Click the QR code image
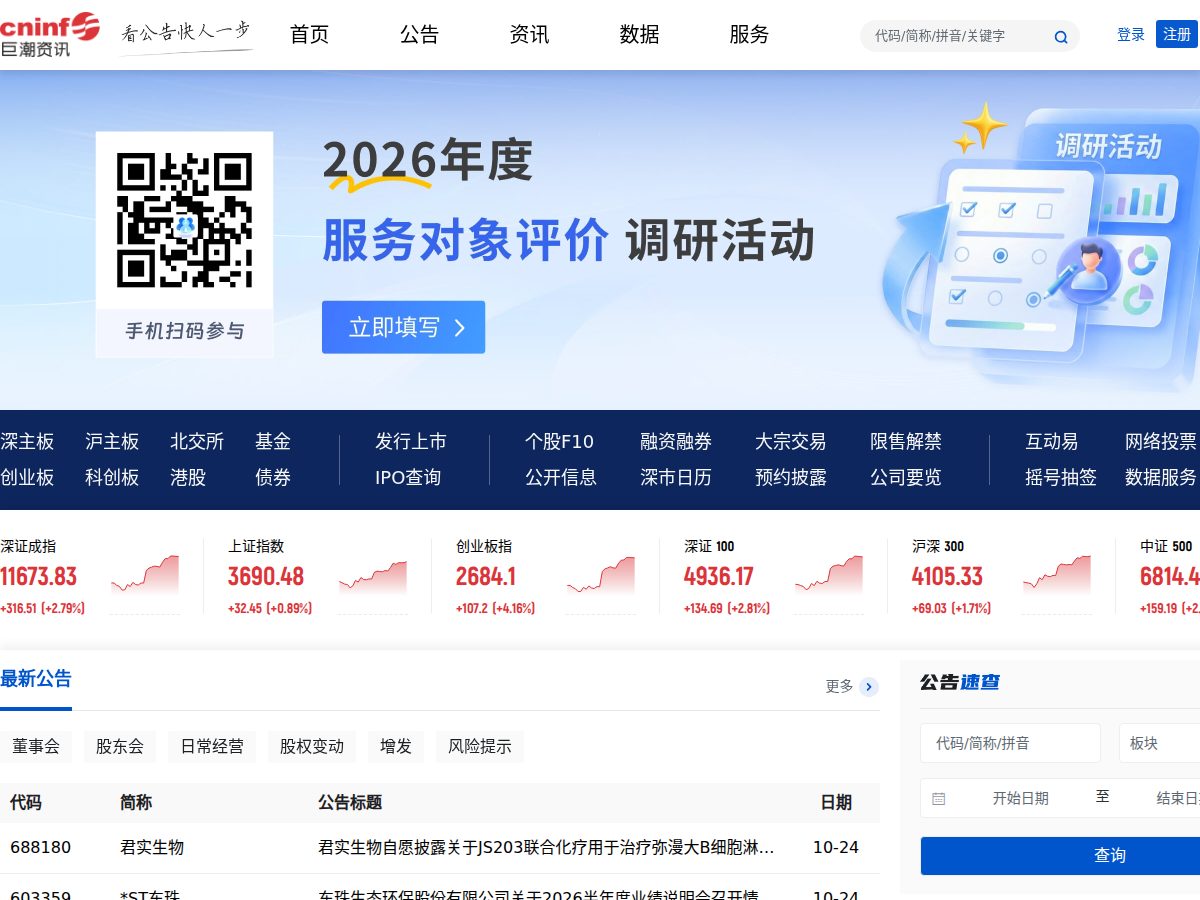Viewport: 1200px width, 900px height. [x=184, y=220]
